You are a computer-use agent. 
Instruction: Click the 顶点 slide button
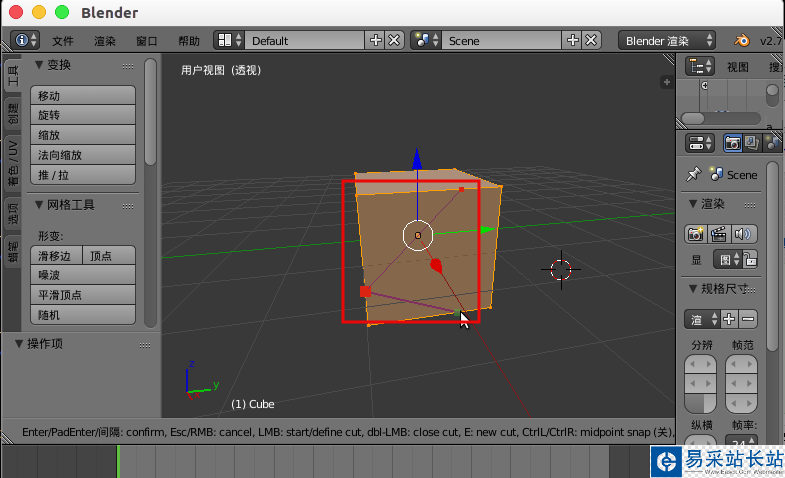point(109,256)
